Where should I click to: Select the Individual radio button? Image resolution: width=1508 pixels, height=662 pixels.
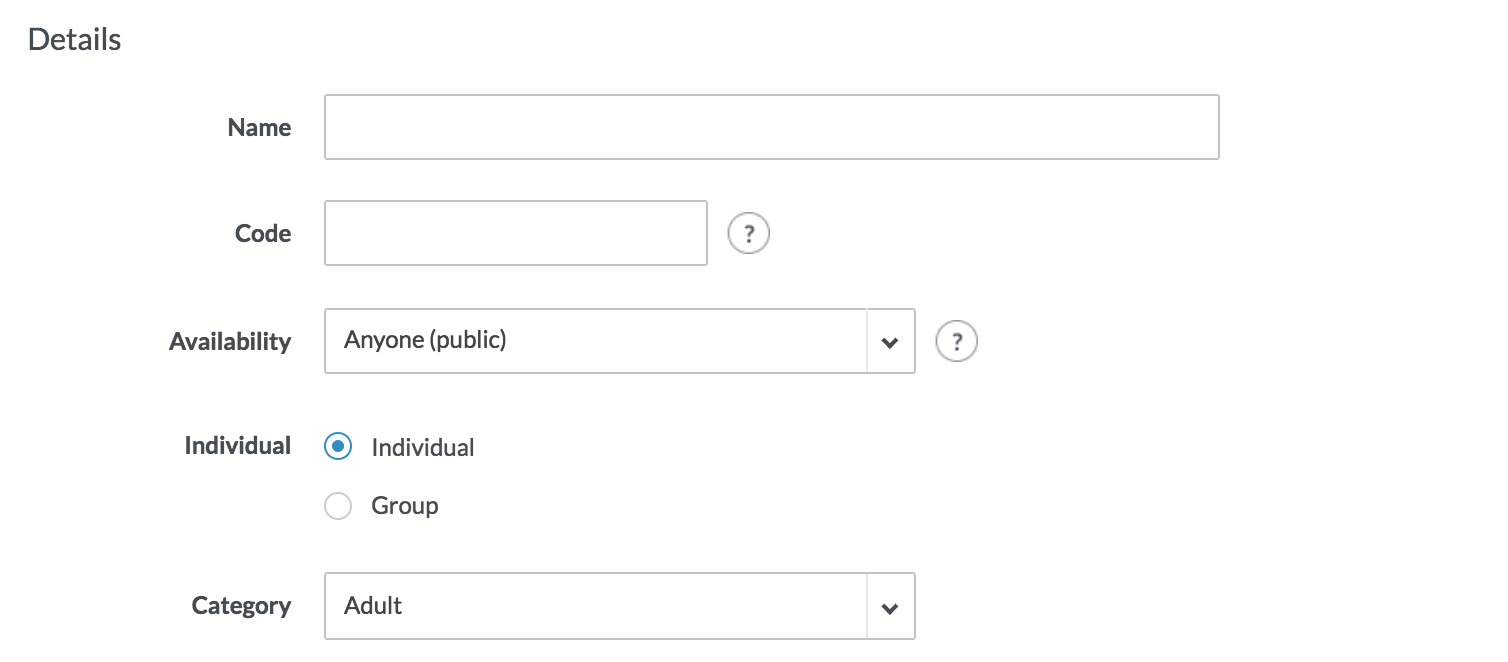[x=338, y=447]
